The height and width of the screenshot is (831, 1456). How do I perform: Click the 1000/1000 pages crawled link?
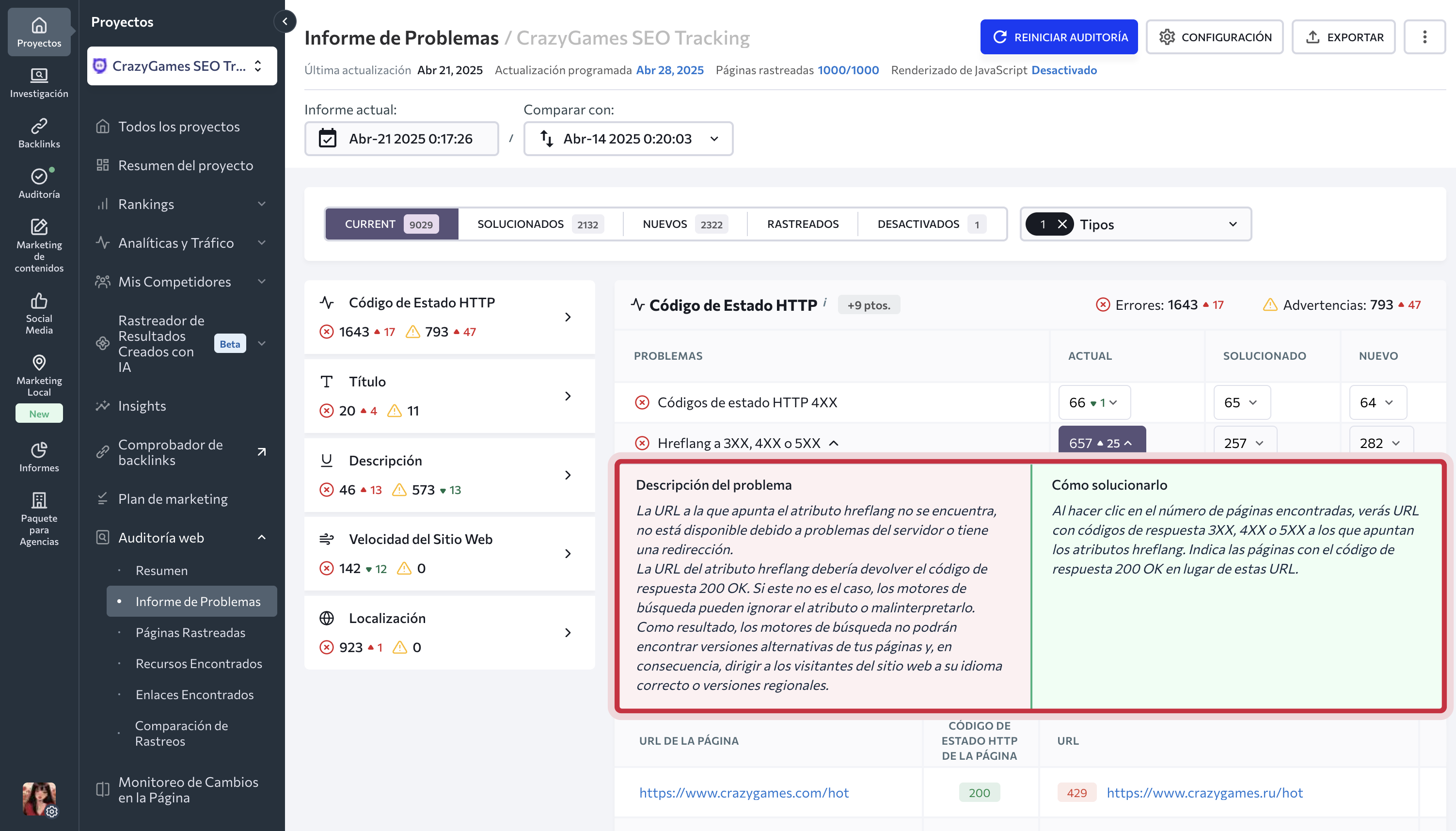848,70
